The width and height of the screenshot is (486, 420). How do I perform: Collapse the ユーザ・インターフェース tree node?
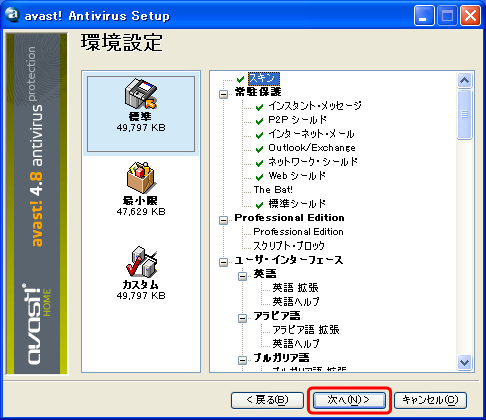coord(223,262)
